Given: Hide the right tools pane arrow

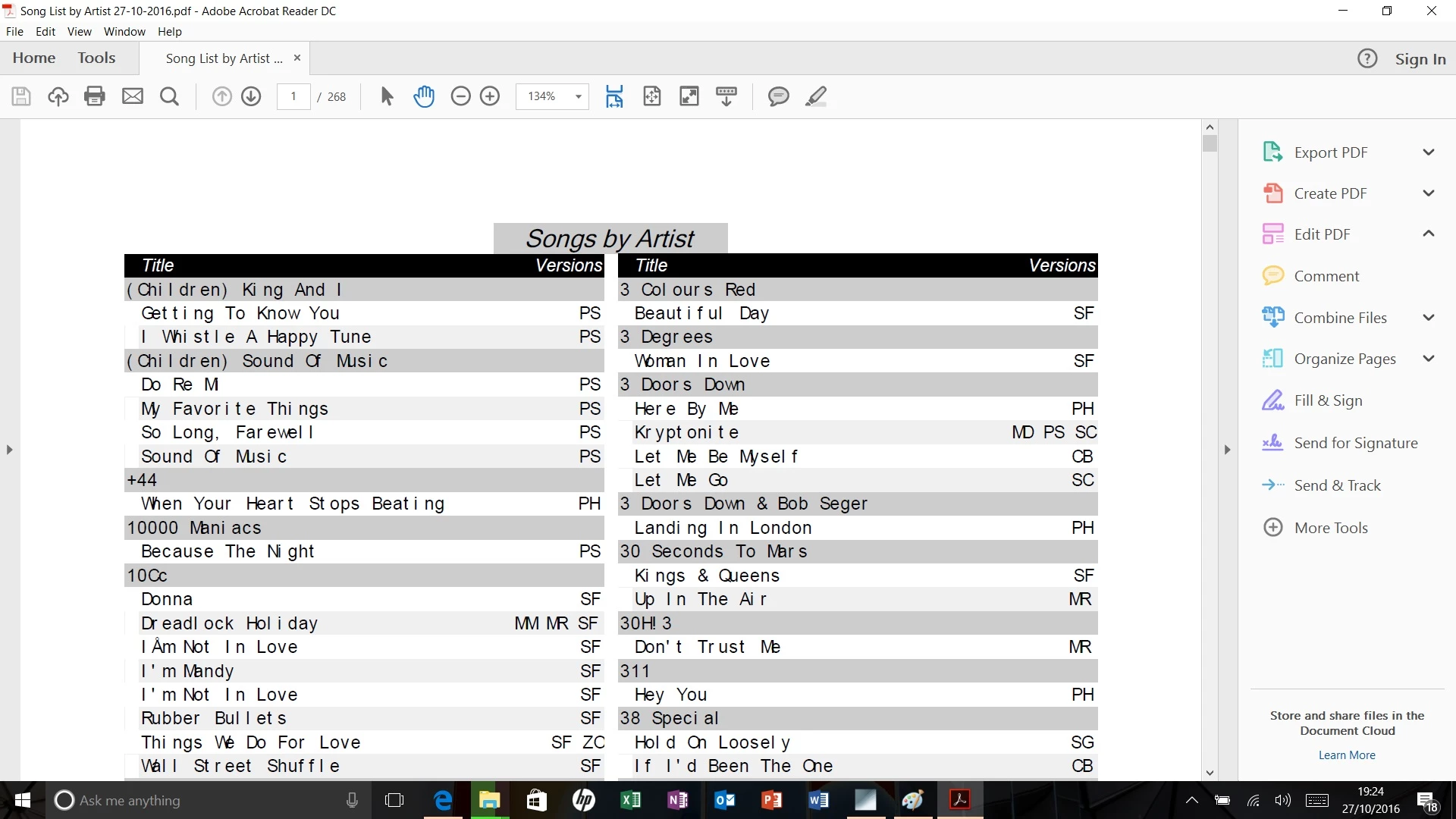Looking at the screenshot, I should pyautogui.click(x=1227, y=450).
